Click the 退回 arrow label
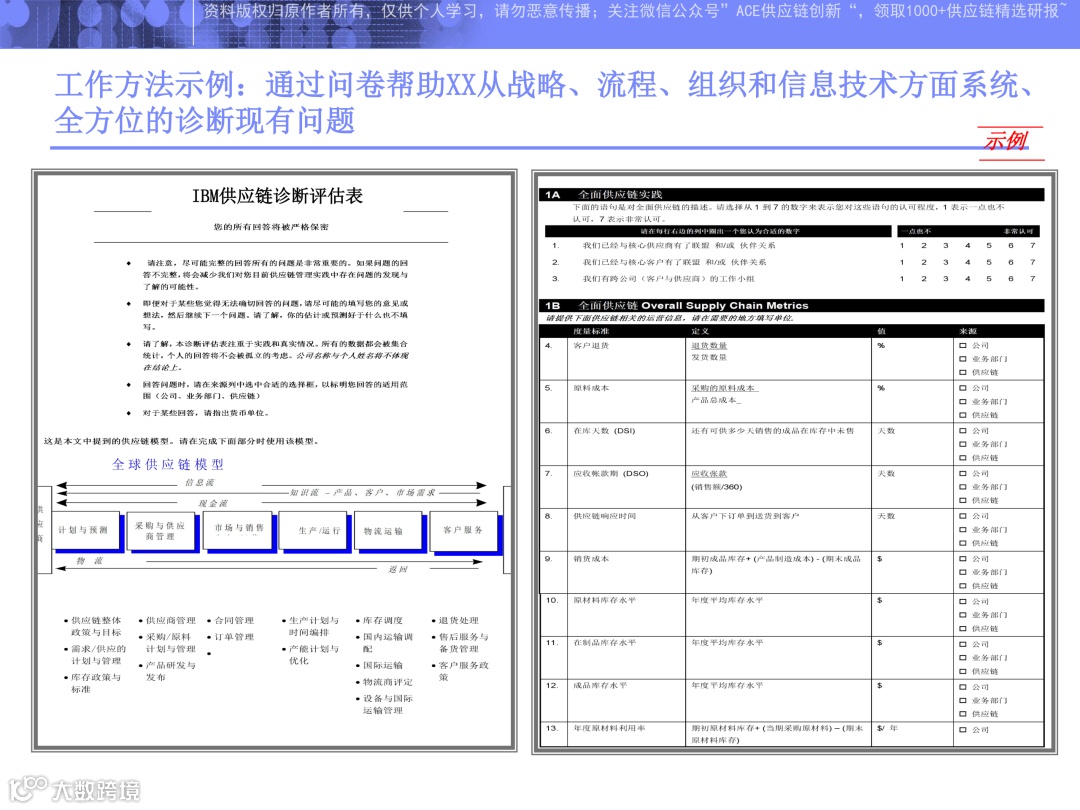The image size is (1080, 810). click(398, 570)
